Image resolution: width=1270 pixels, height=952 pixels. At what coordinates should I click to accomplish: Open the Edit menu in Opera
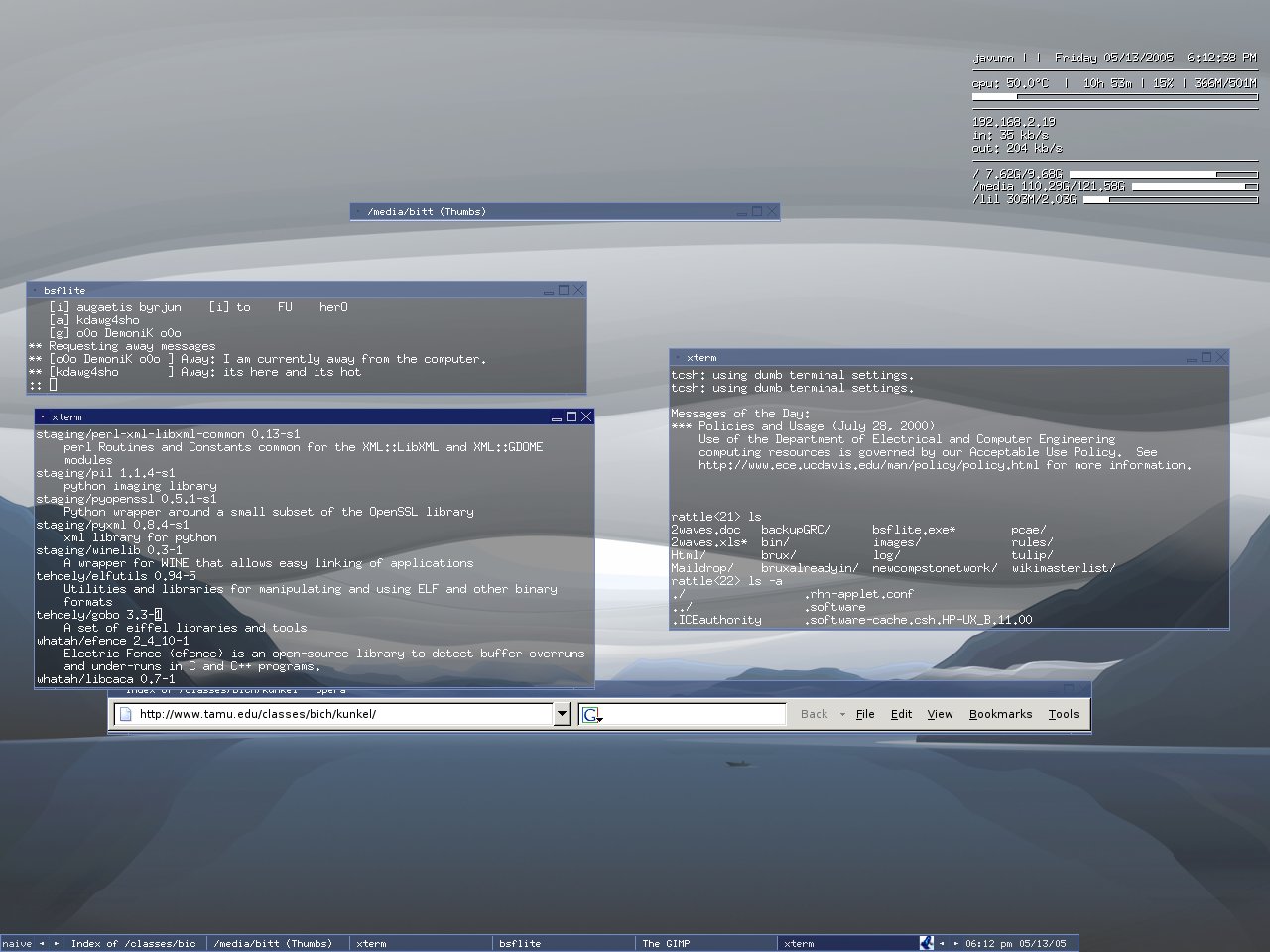(x=901, y=714)
